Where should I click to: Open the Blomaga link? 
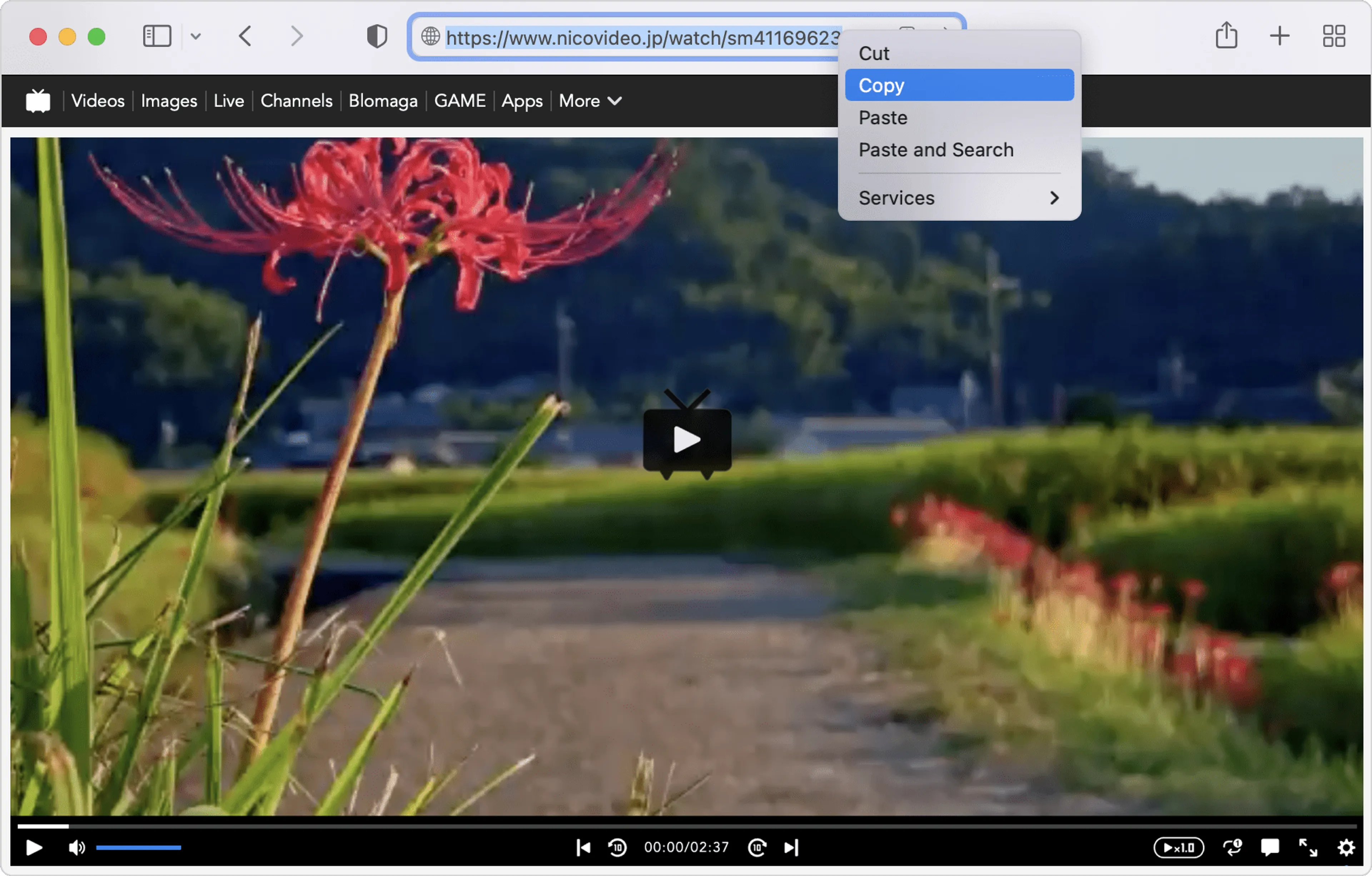(383, 101)
